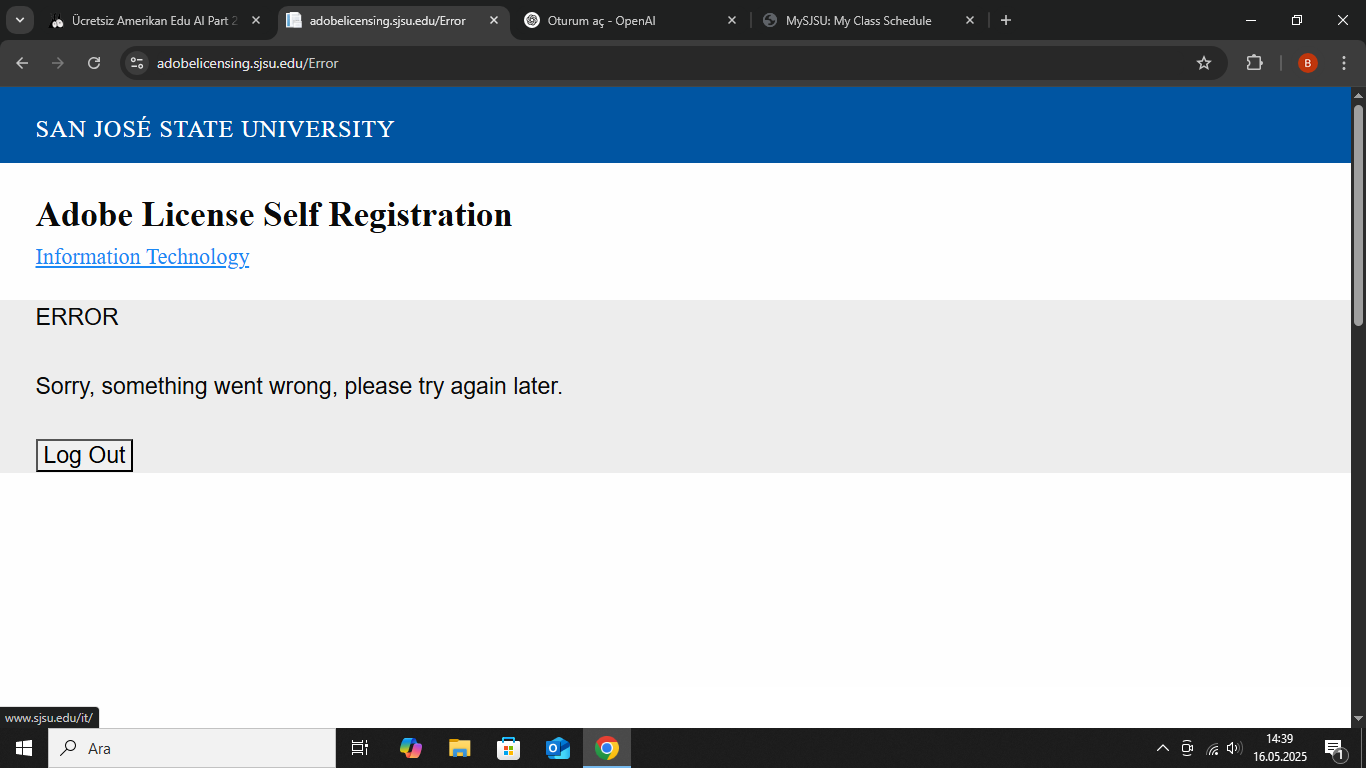
Task: Launch Copilot from the taskbar
Action: coord(410,748)
